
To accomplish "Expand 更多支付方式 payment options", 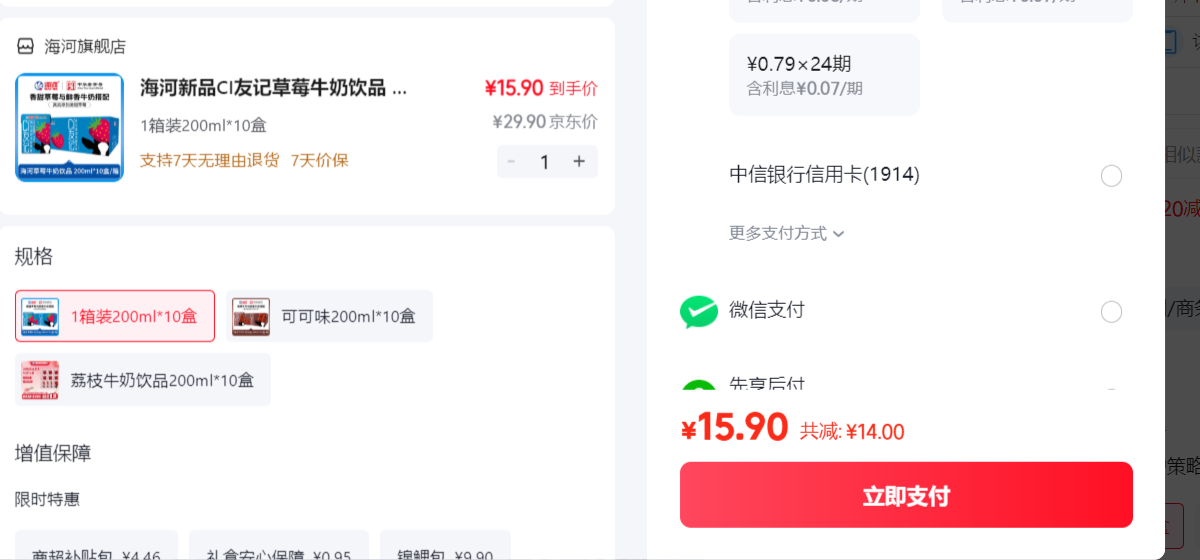I will pyautogui.click(x=787, y=233).
